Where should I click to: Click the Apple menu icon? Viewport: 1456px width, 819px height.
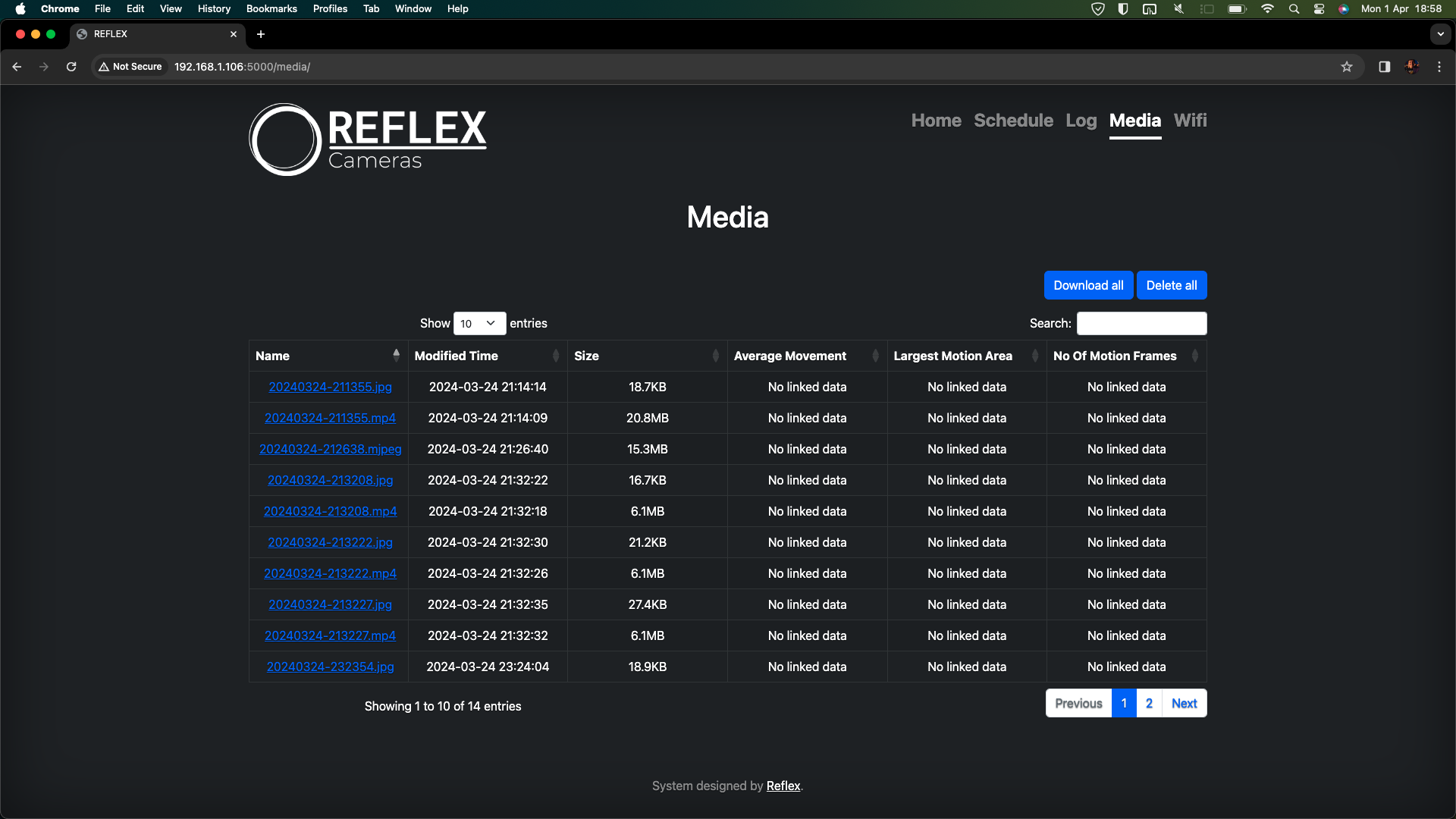pos(20,9)
